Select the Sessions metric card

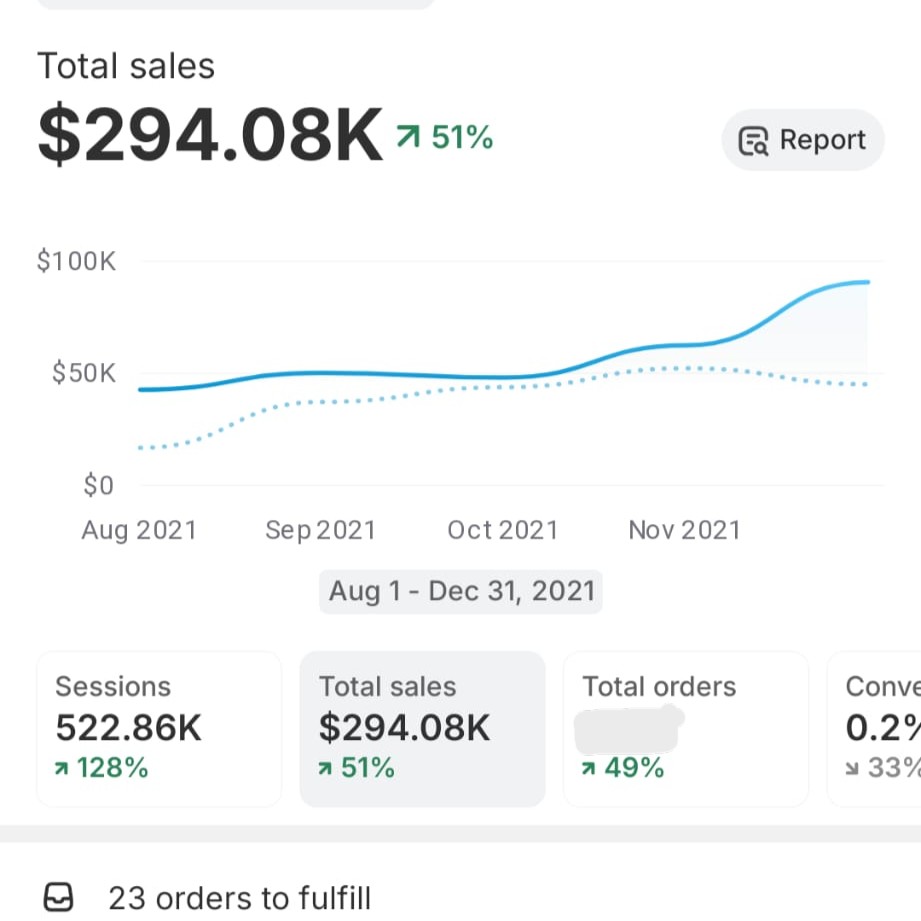(158, 728)
